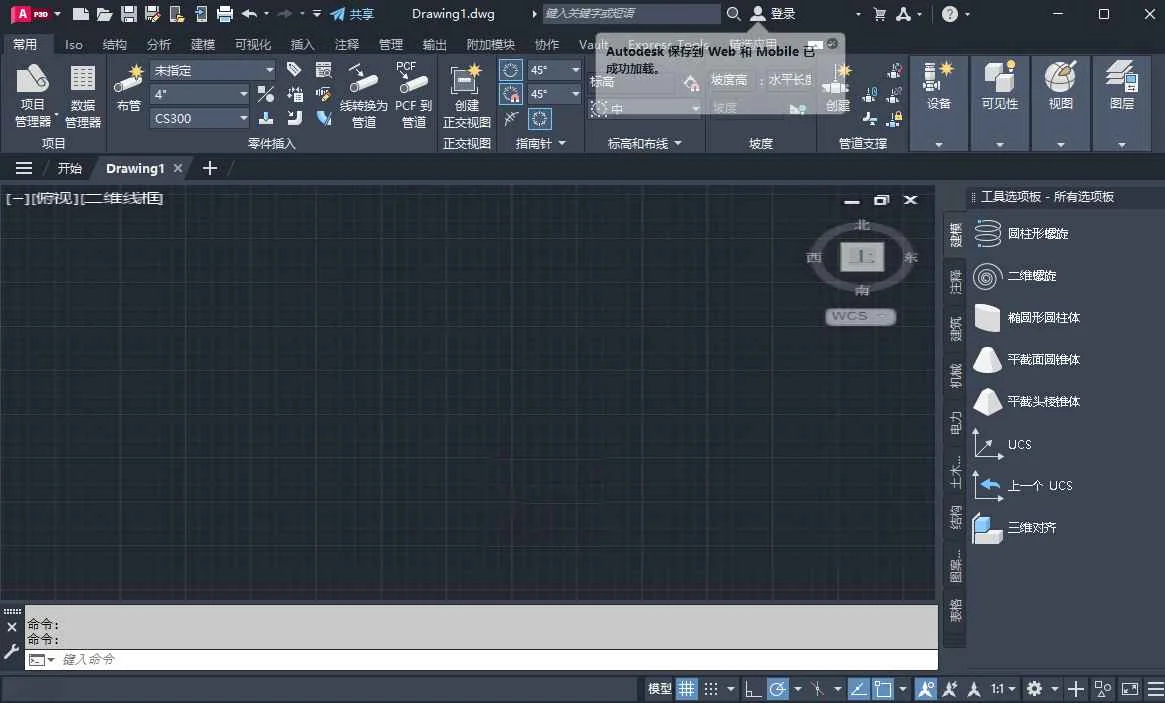Screen dimensions: 1165x703
Task: Click the command line customize wrench icon
Action: tap(11, 652)
